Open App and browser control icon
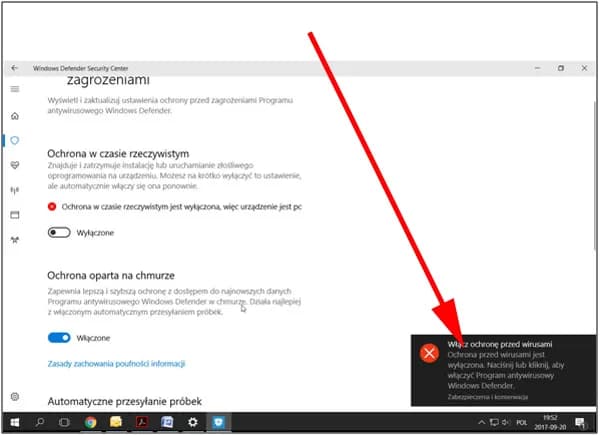600x435 pixels. tap(14, 215)
